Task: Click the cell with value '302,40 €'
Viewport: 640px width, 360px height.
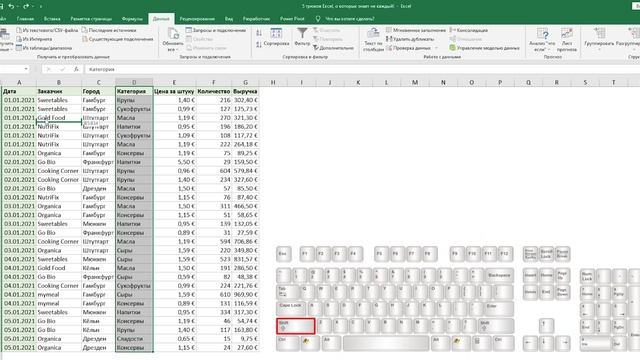Action: coord(245,100)
